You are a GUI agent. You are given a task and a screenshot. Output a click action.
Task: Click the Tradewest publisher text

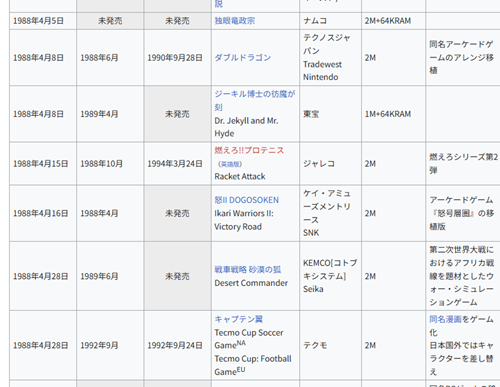pos(322,64)
